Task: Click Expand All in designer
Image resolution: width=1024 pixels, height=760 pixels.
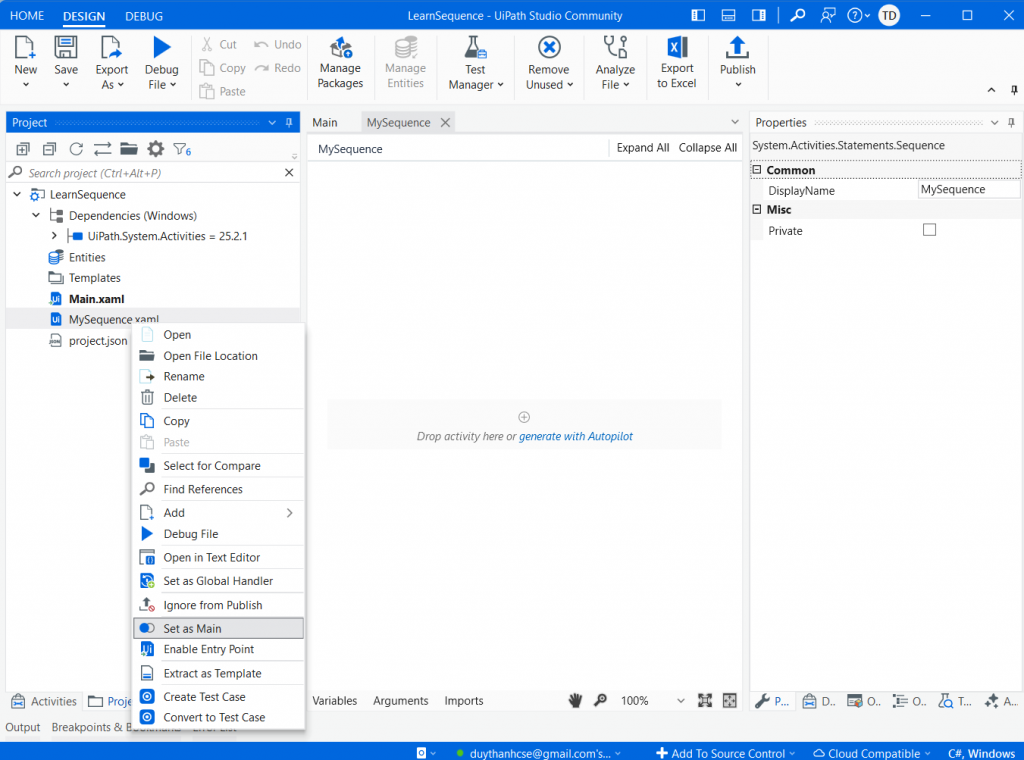Action: tap(643, 148)
